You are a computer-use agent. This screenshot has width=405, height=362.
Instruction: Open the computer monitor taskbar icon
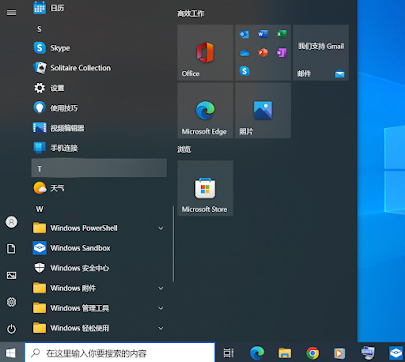click(x=368, y=353)
